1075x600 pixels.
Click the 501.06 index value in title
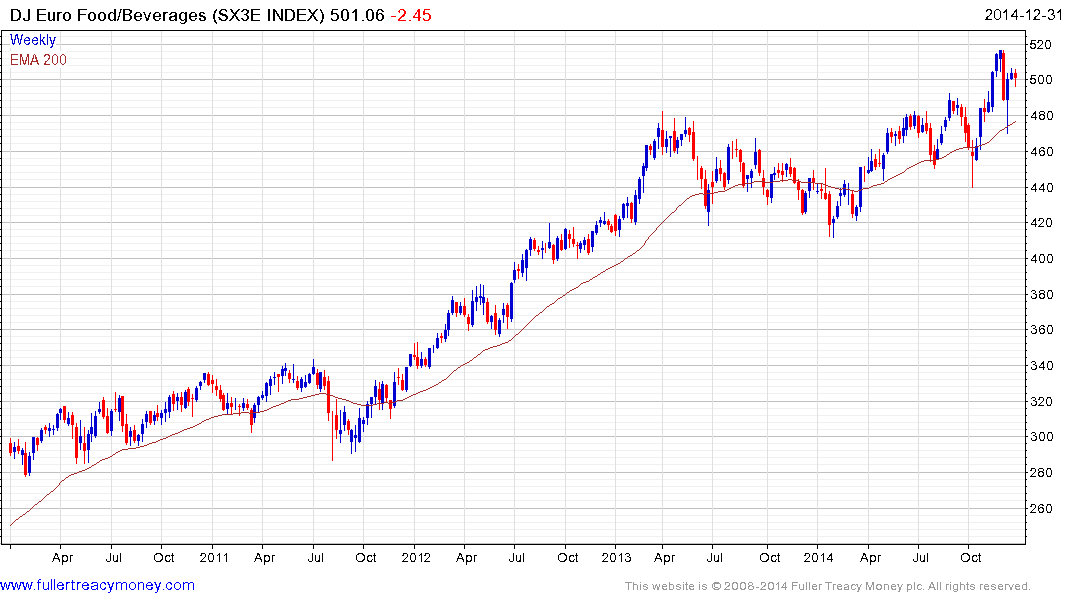pos(357,15)
